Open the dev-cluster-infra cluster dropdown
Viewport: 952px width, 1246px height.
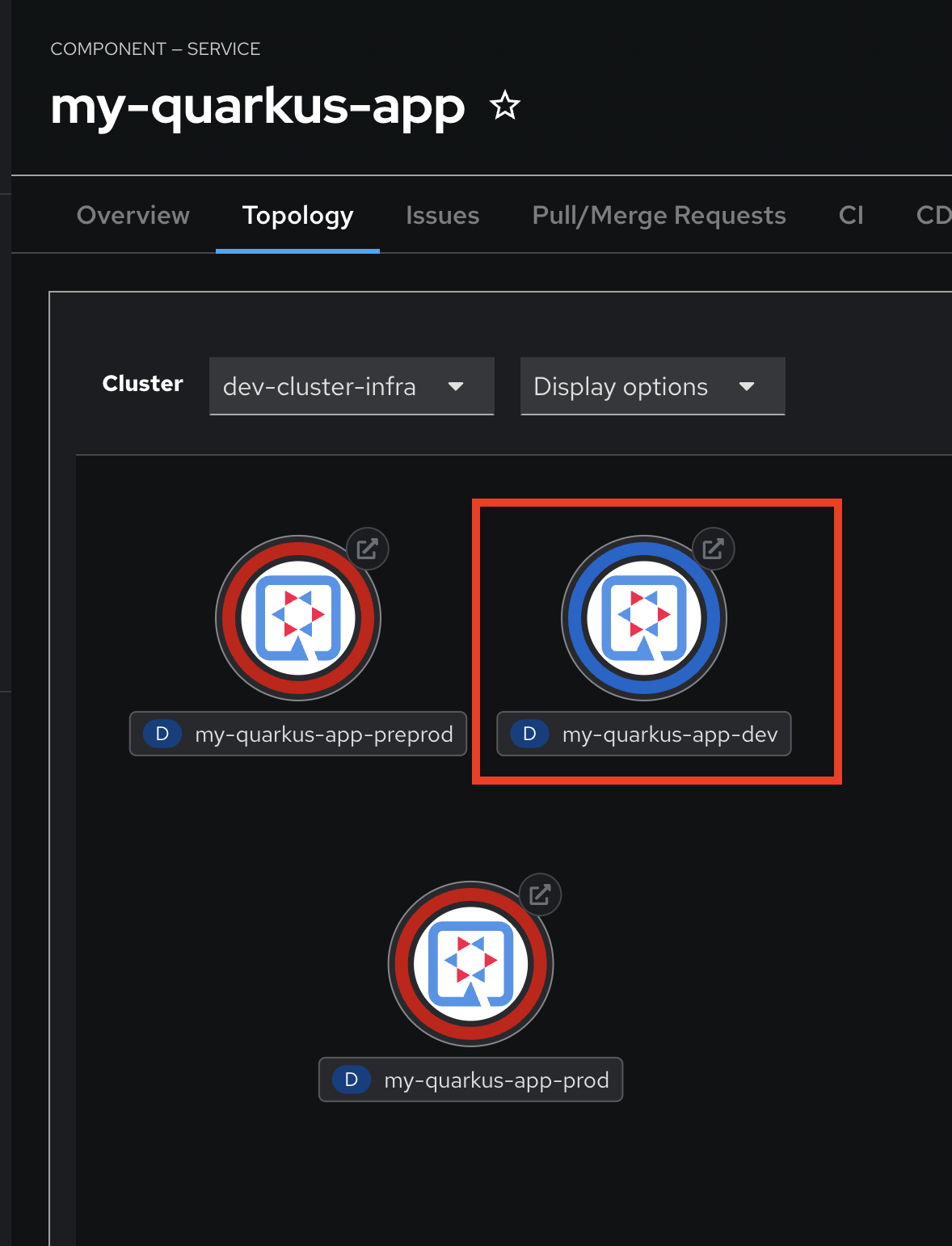coord(352,386)
